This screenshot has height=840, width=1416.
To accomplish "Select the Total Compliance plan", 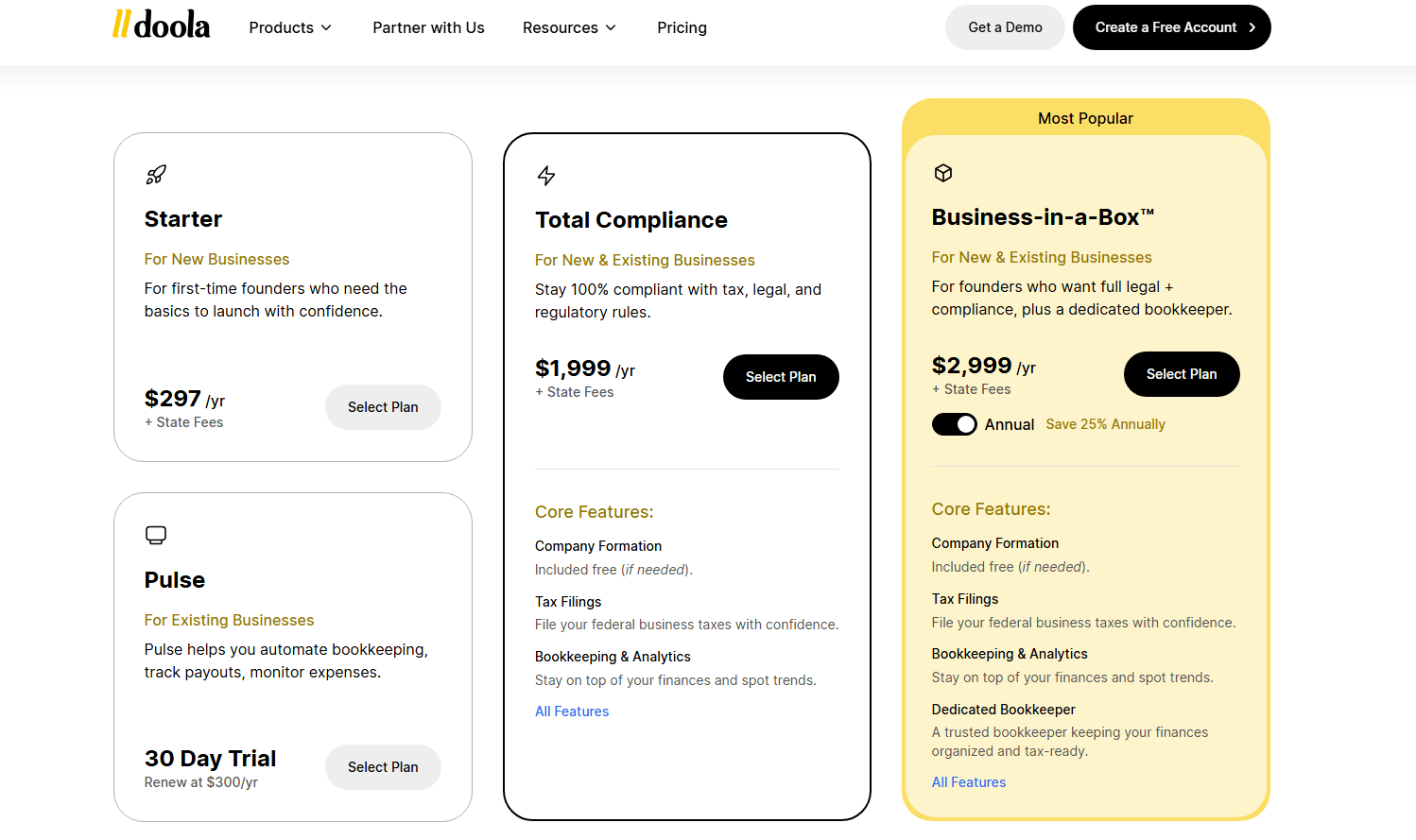I will tap(781, 377).
